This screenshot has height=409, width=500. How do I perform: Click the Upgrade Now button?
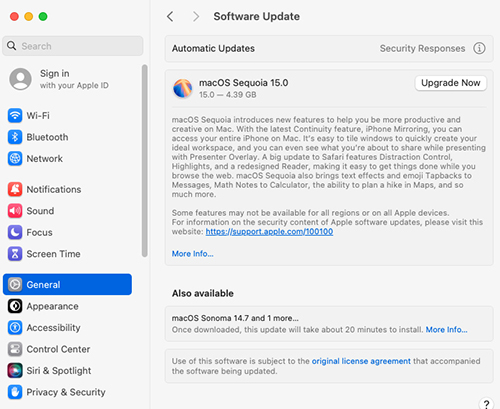[451, 83]
